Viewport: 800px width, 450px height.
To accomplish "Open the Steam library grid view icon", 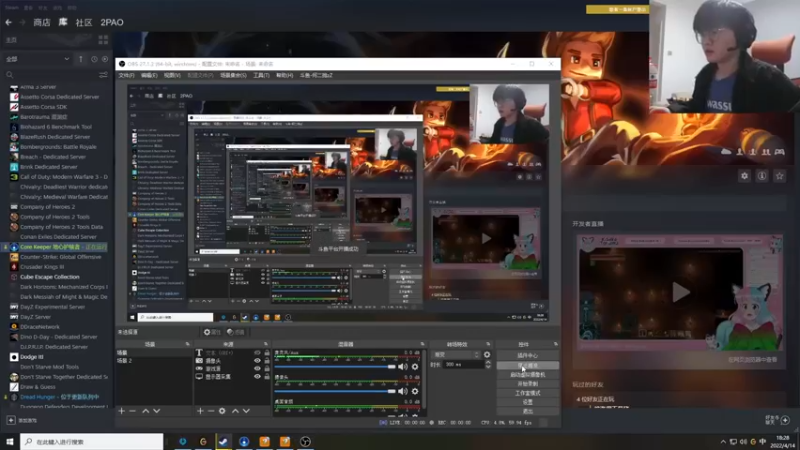I will click(101, 41).
